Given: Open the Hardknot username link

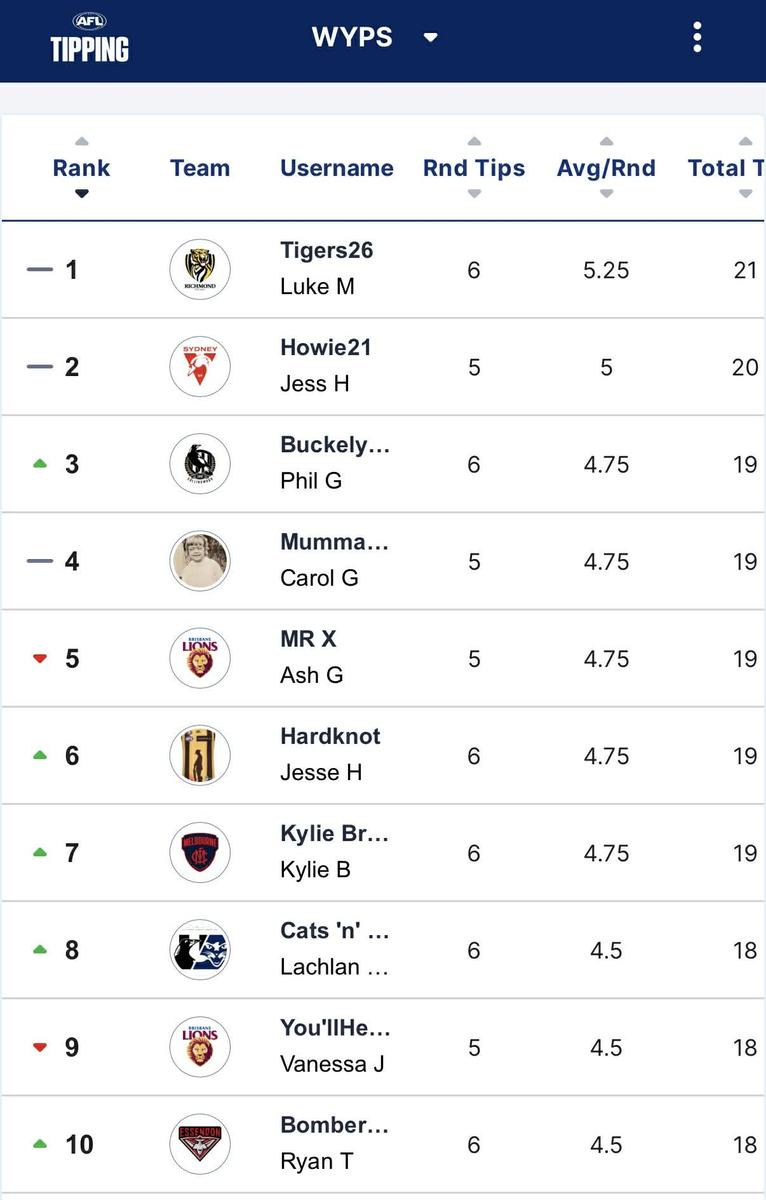Looking at the screenshot, I should point(330,737).
